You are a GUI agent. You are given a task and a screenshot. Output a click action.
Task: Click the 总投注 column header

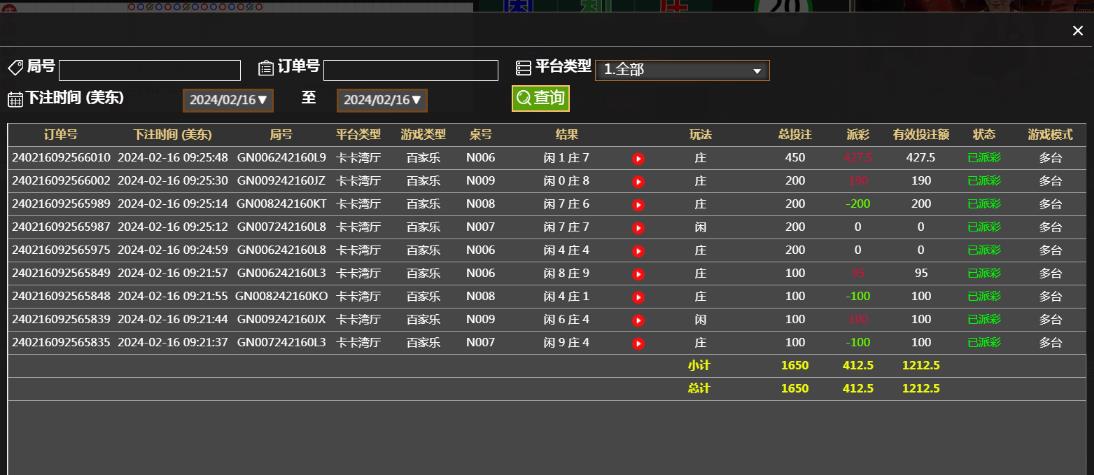(795, 135)
